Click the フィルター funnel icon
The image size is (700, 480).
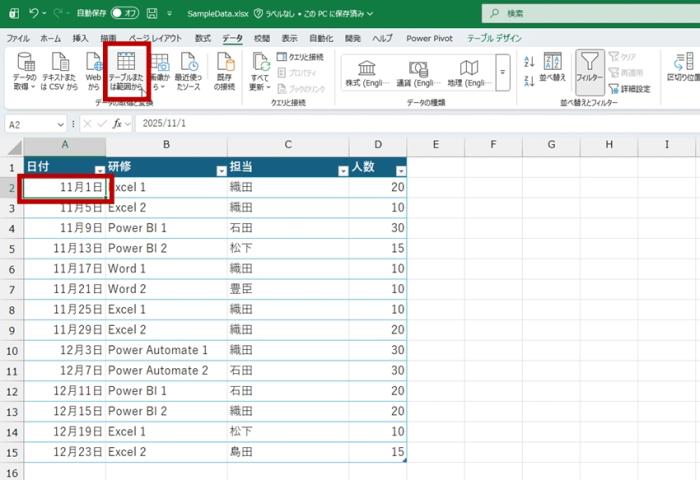click(x=589, y=70)
